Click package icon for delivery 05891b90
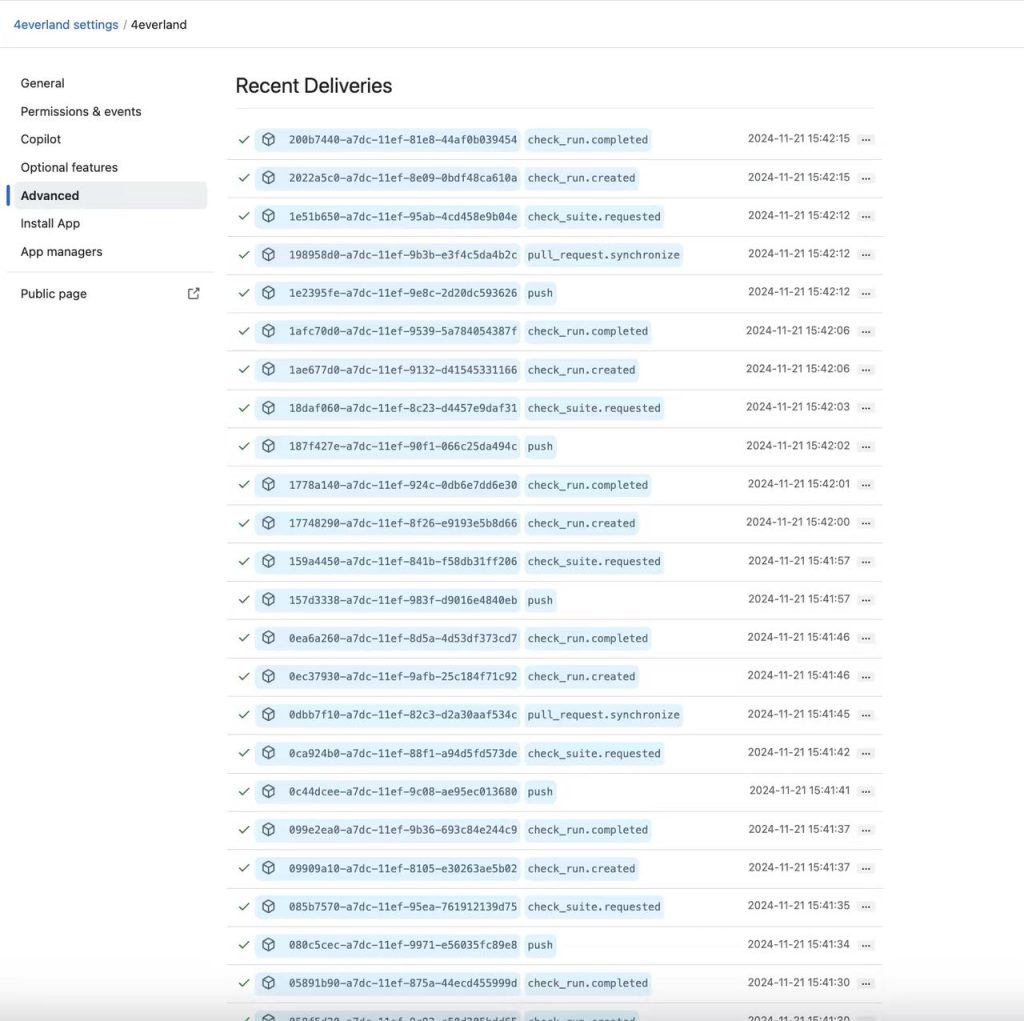Screen dimensions: 1024x1021 point(268,983)
